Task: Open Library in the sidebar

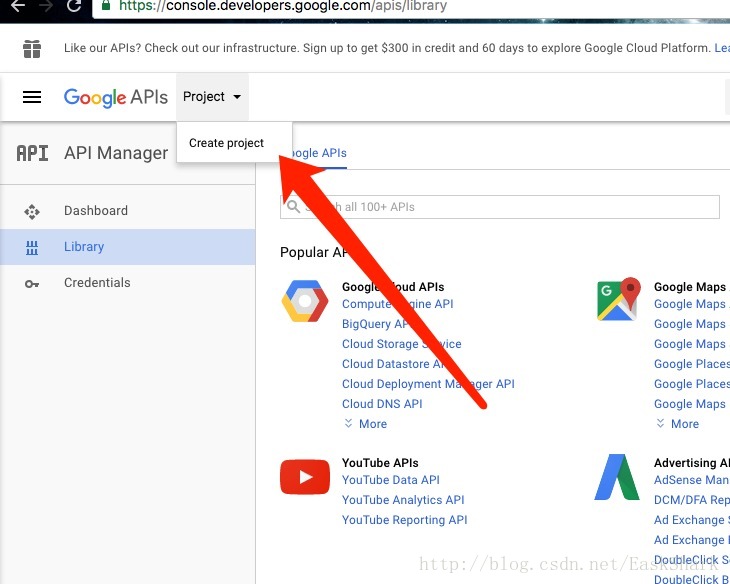Action: coord(84,247)
